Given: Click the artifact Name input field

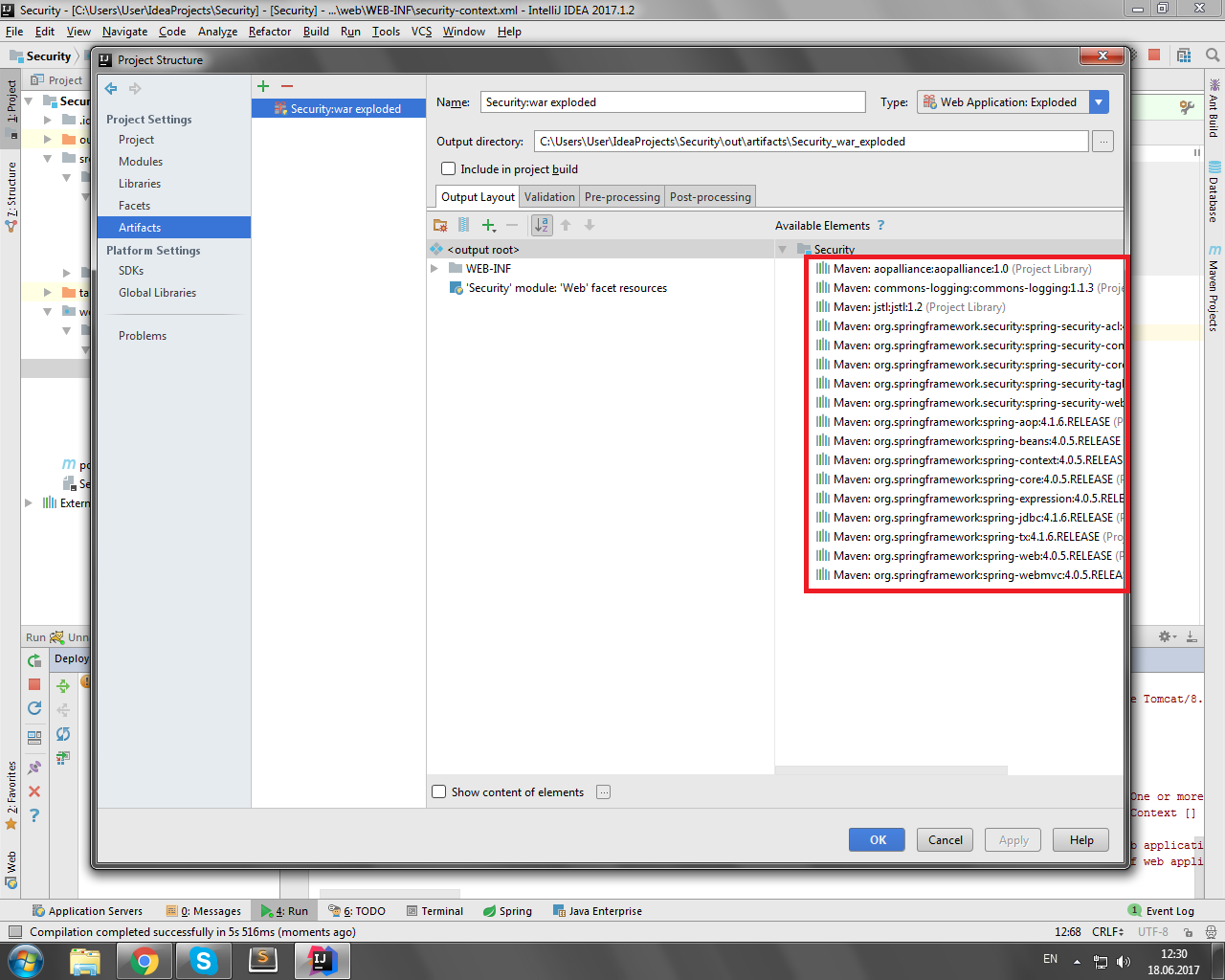Looking at the screenshot, I should point(673,102).
